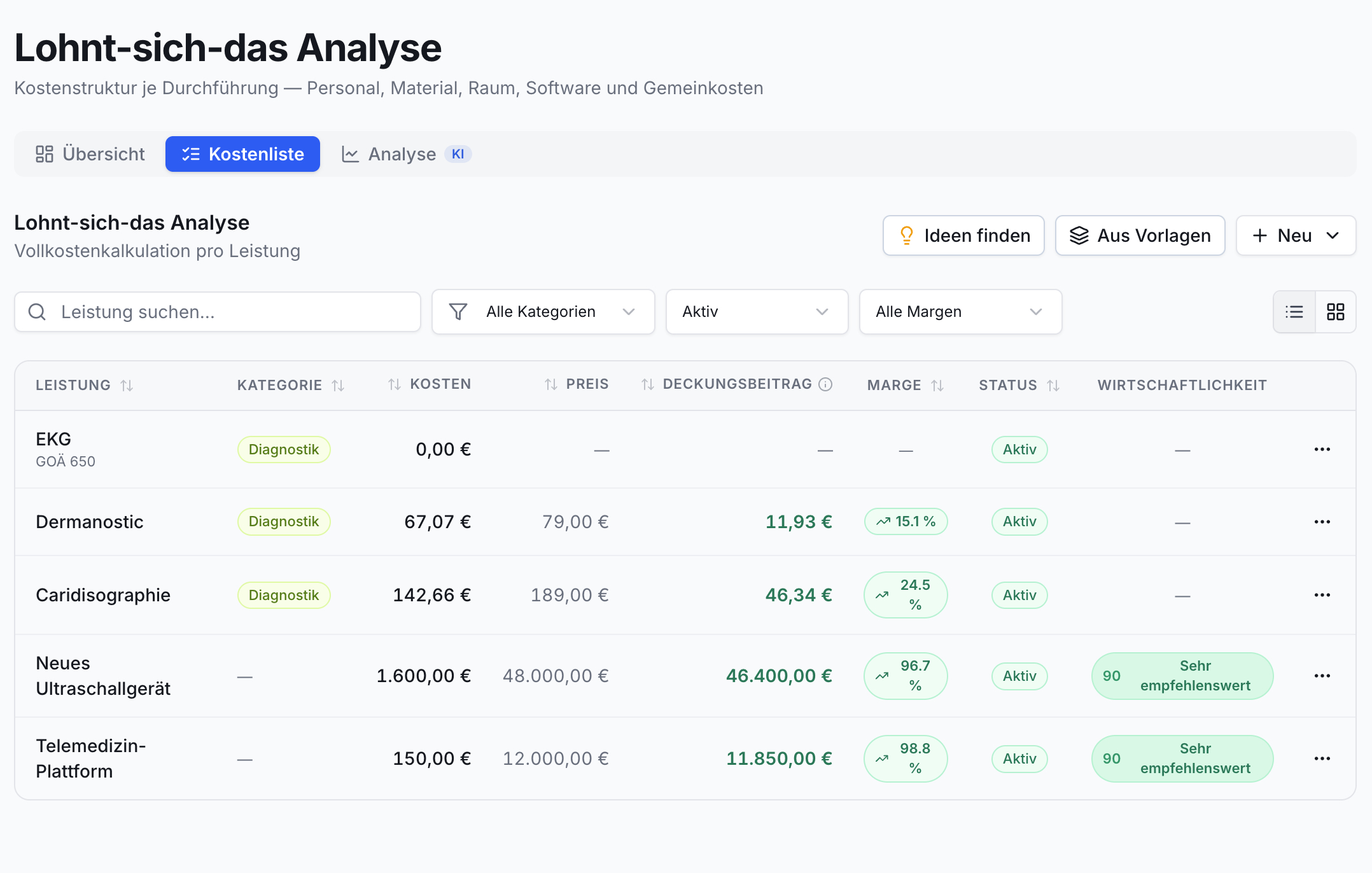Switch to the Analyse KI tab
The height and width of the screenshot is (873, 1372).
click(x=407, y=154)
